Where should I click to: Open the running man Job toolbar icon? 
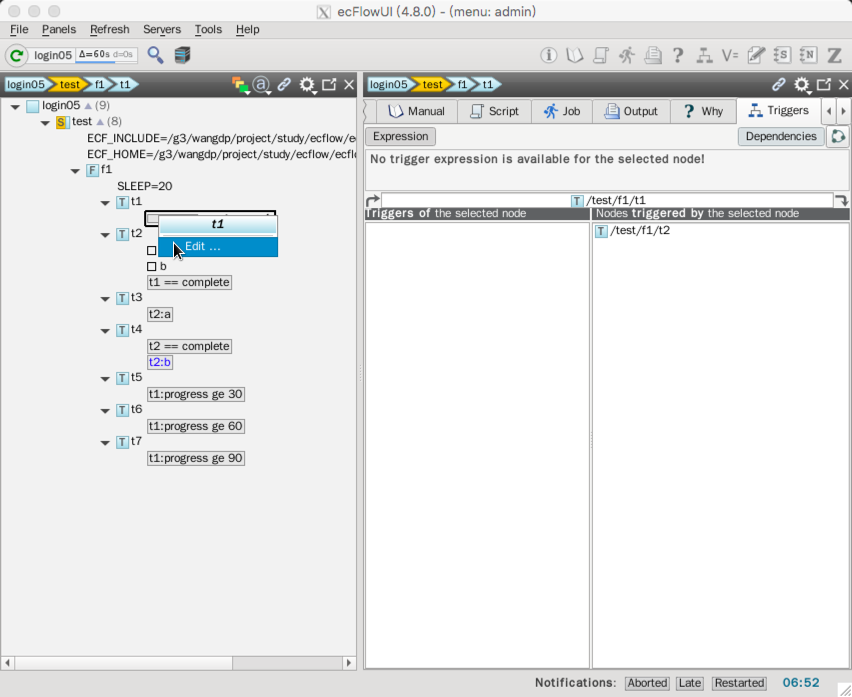[x=626, y=55]
